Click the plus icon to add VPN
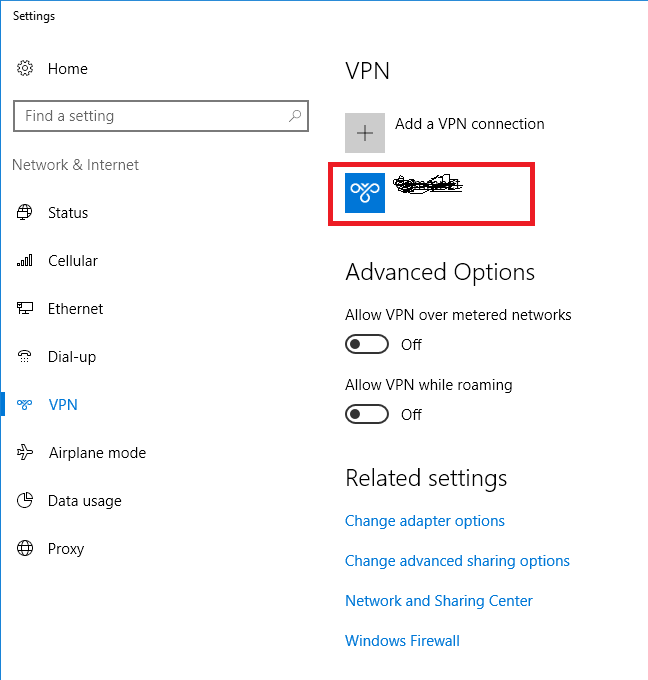 (365, 132)
